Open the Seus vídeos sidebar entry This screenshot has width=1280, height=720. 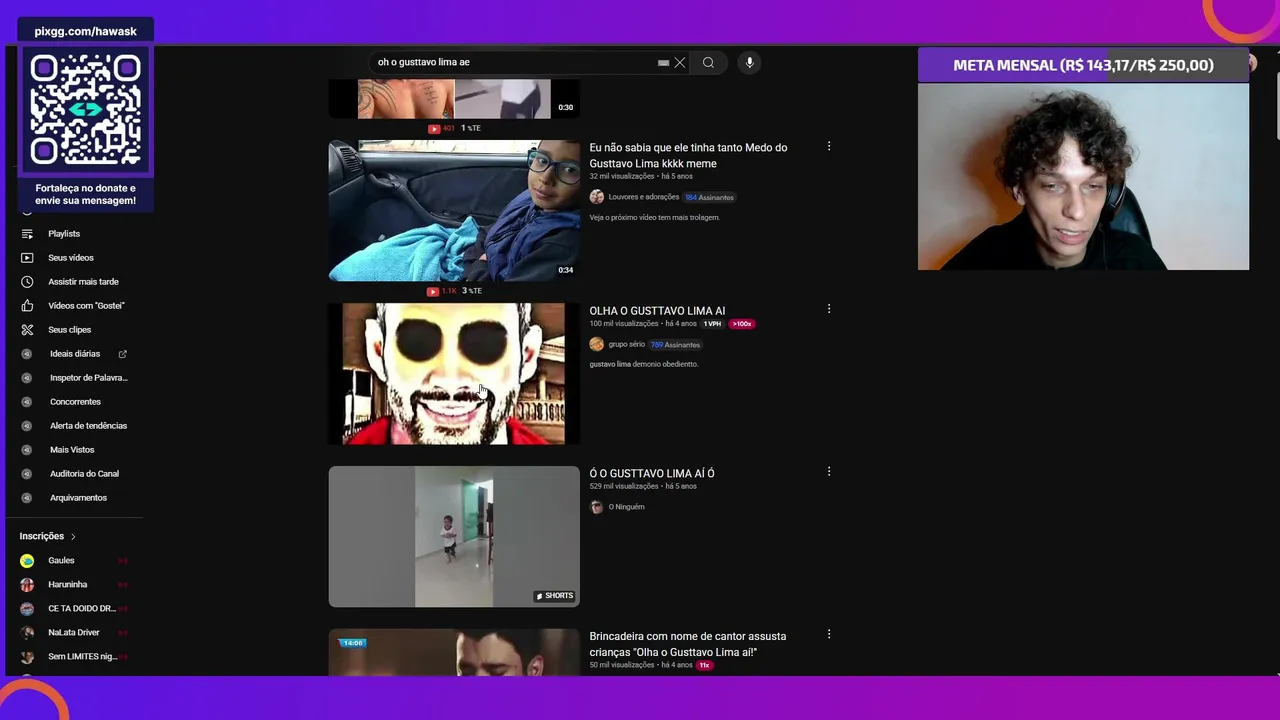click(71, 258)
